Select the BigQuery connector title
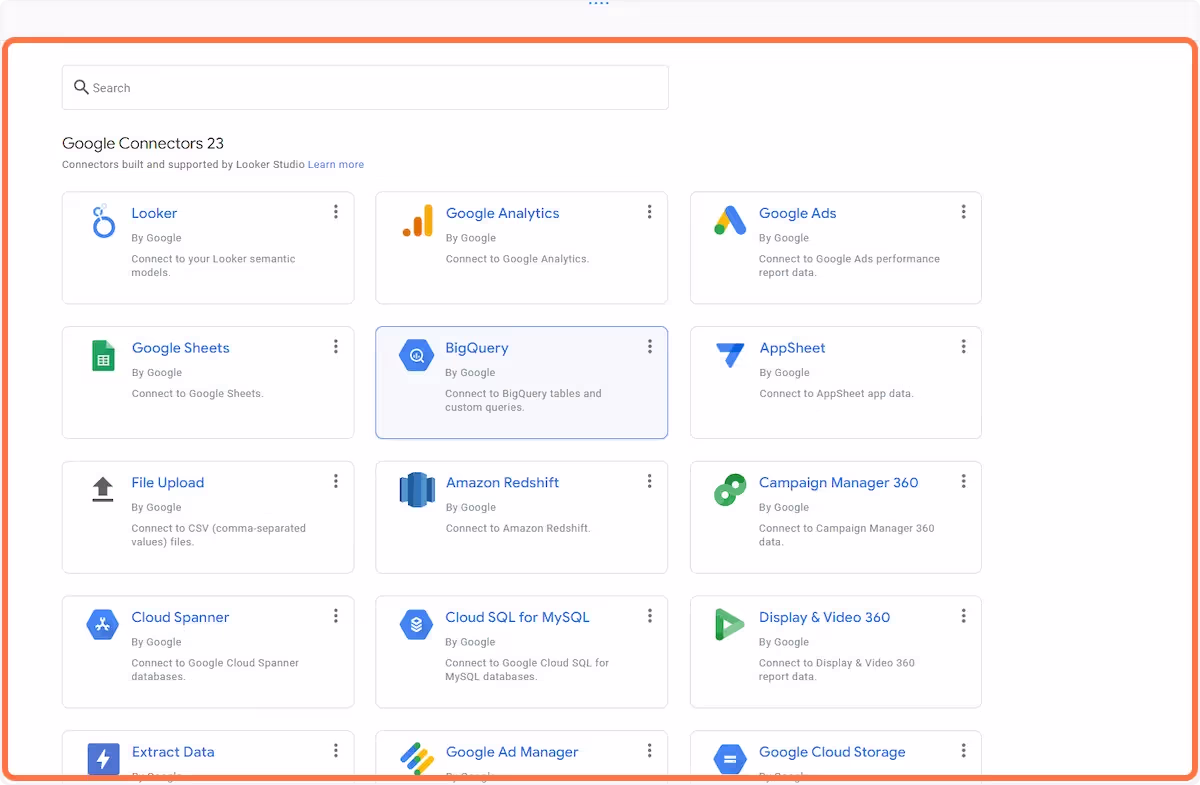Screen dimensions: 1200x785 [477, 348]
